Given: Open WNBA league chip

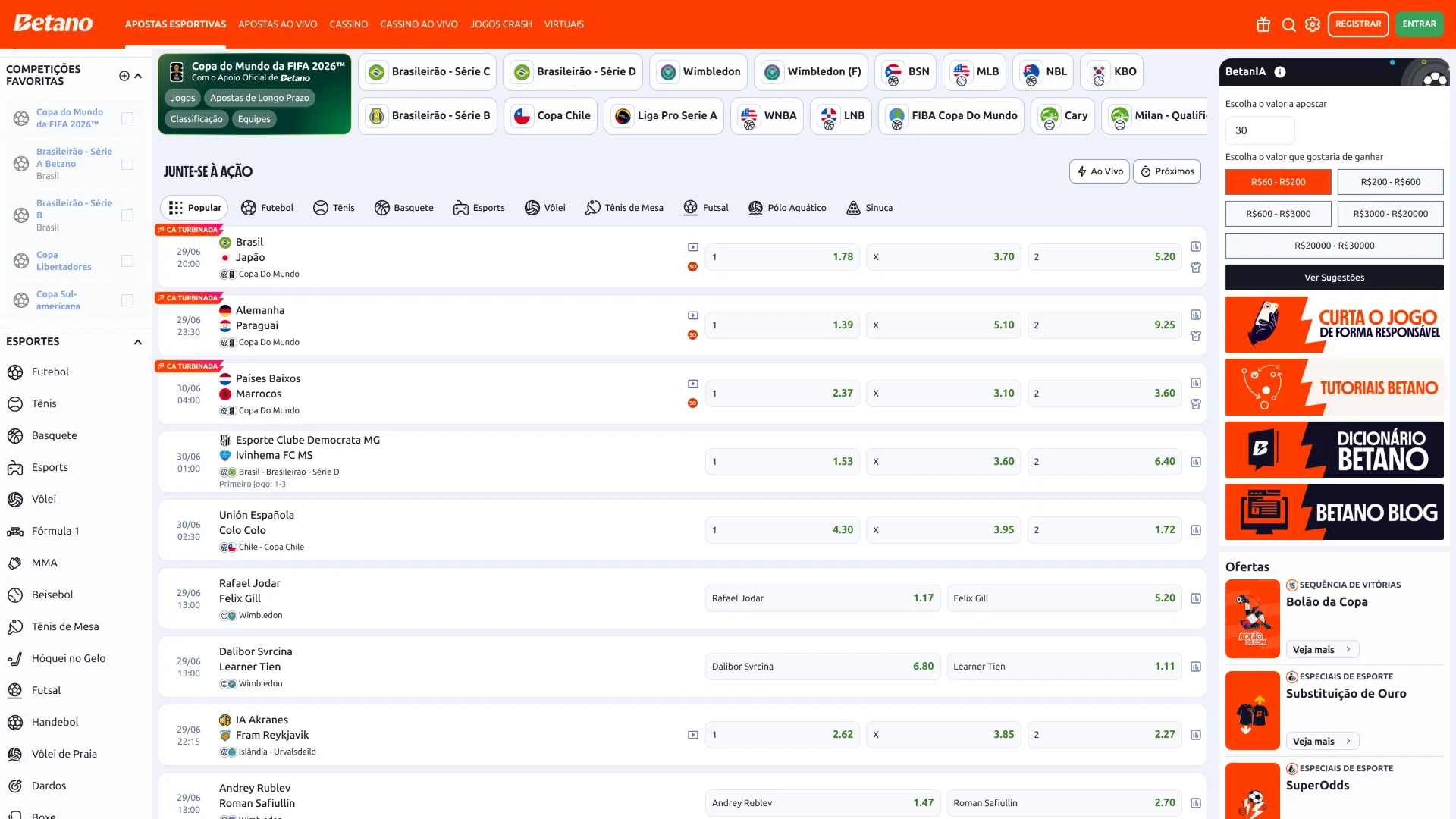Looking at the screenshot, I should (767, 116).
